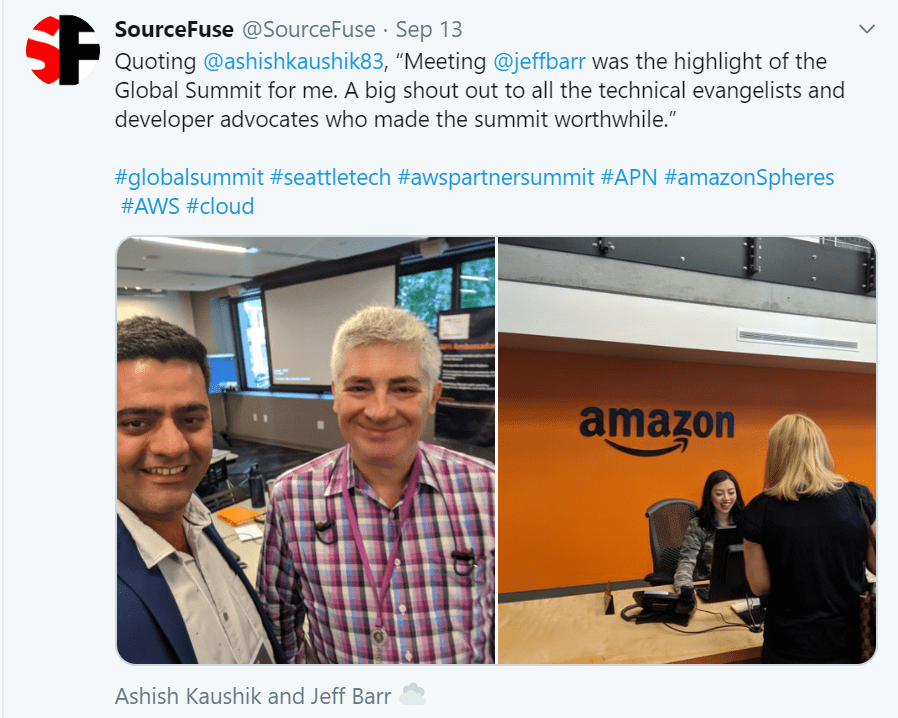Image resolution: width=898 pixels, height=718 pixels.
Task: Click the cloud emoji in caption
Action: (412, 695)
